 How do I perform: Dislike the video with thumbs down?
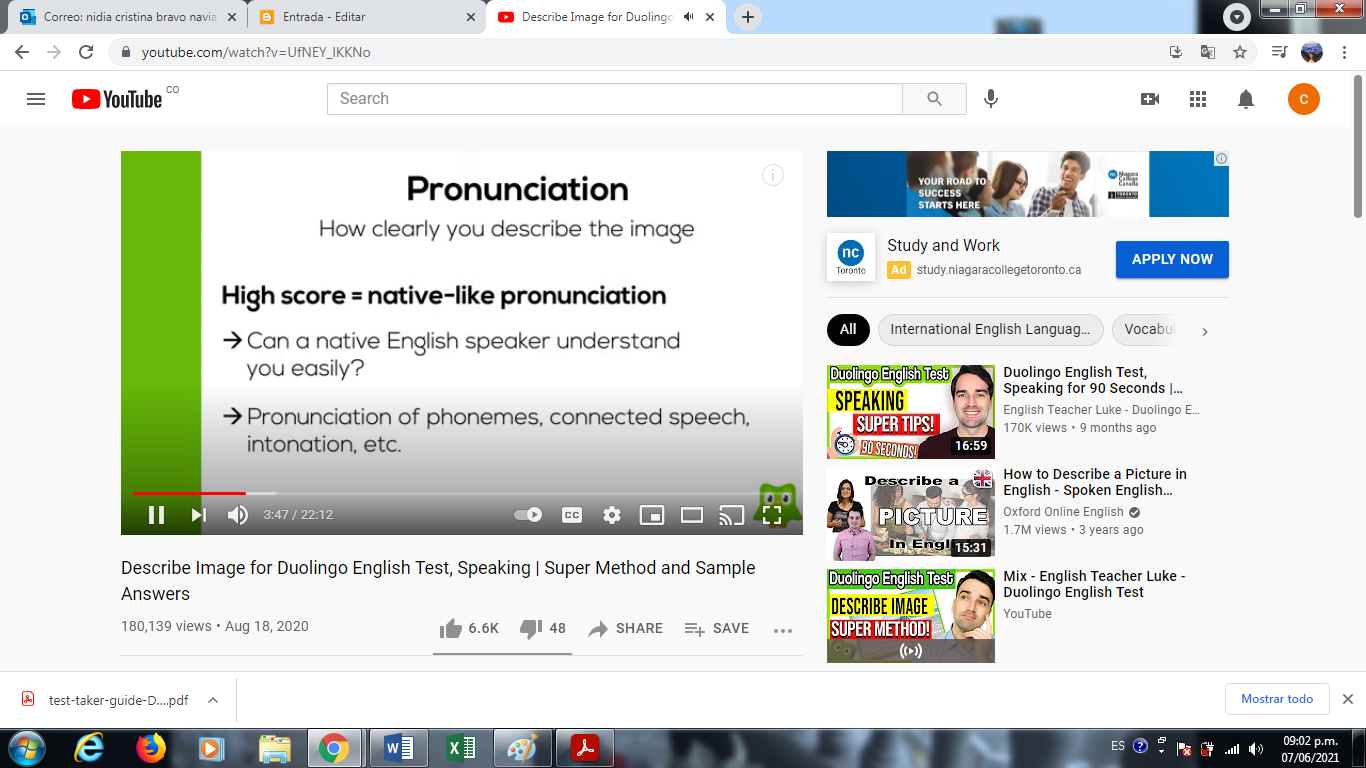point(543,629)
